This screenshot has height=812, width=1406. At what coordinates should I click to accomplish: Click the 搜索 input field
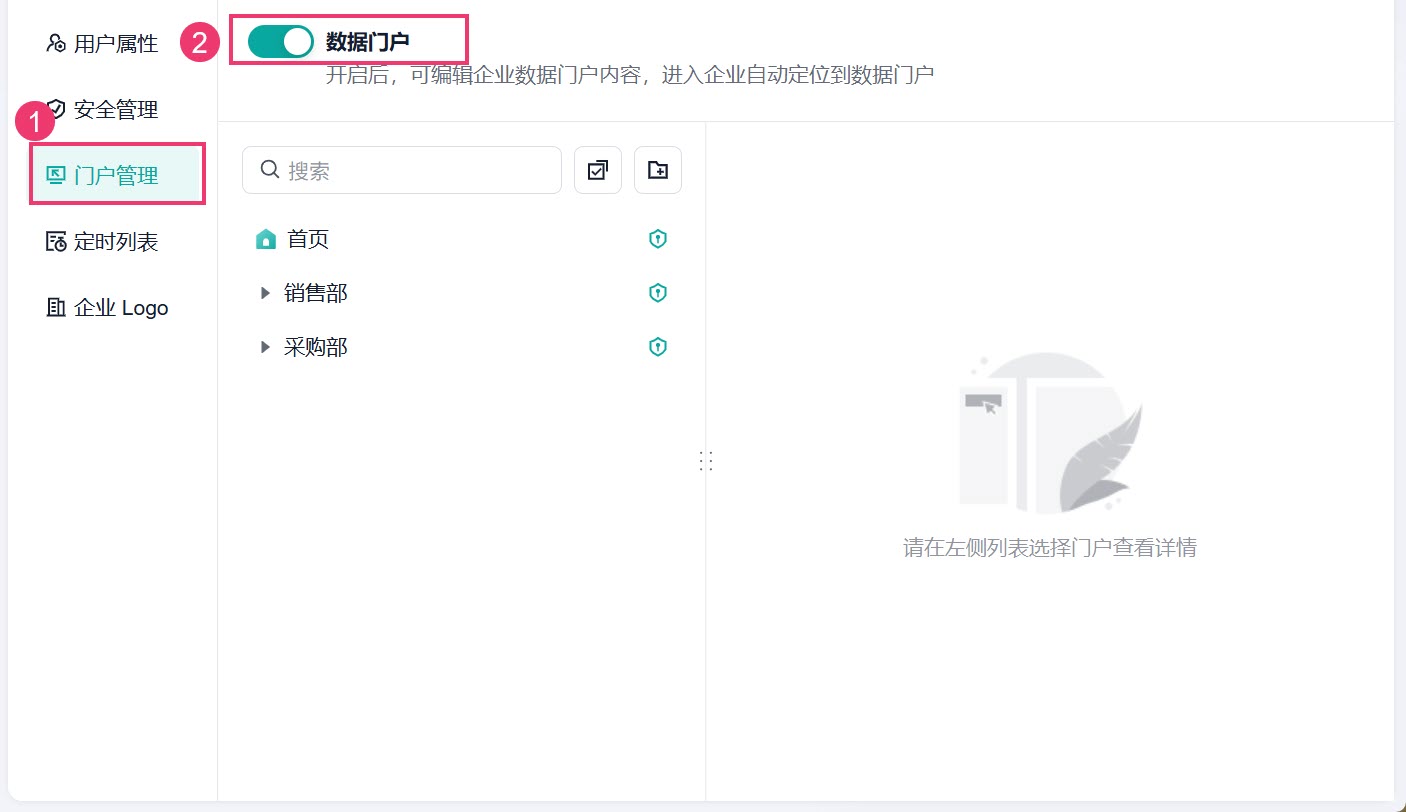[402, 170]
